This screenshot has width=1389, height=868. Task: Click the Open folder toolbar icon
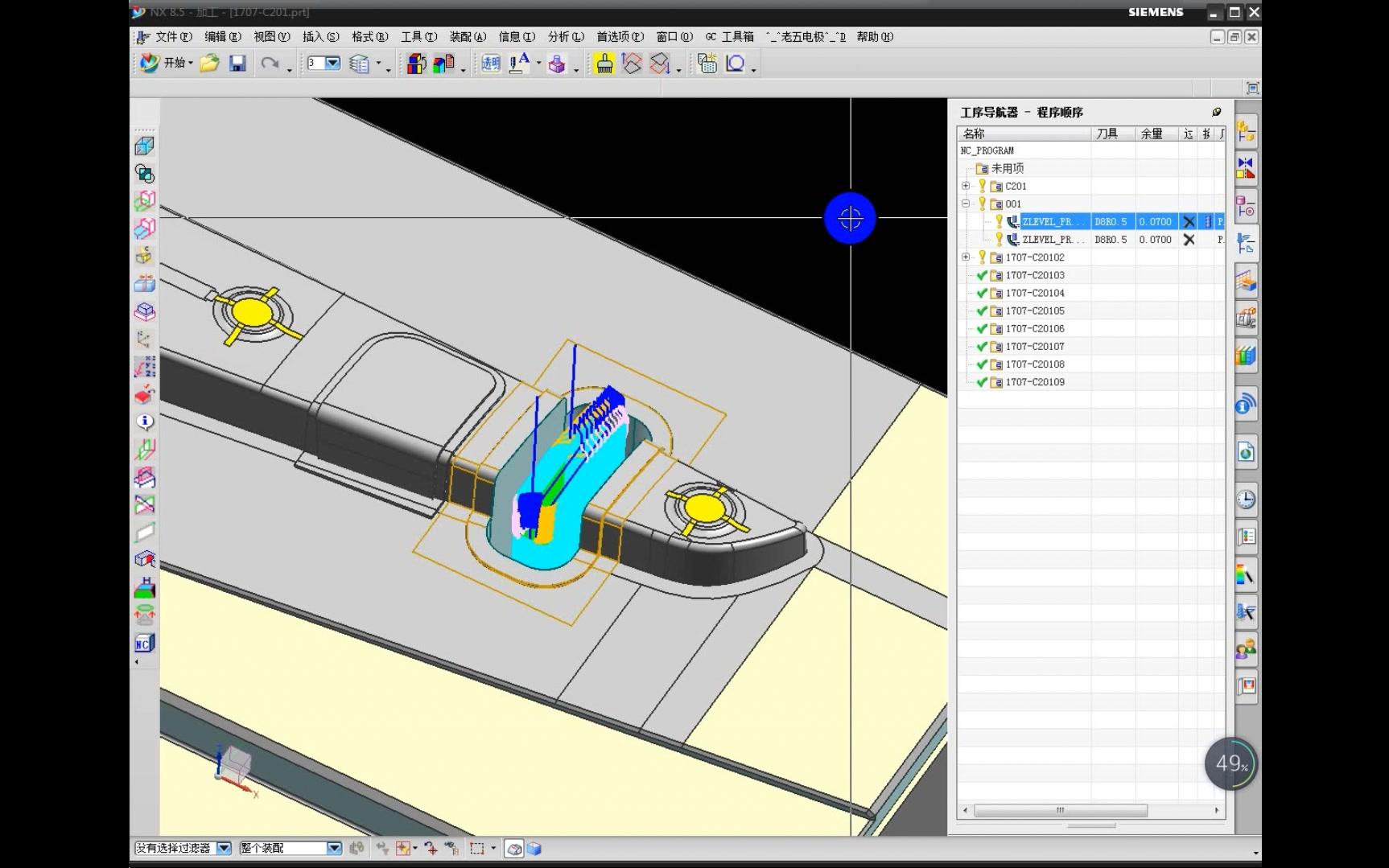pos(210,64)
